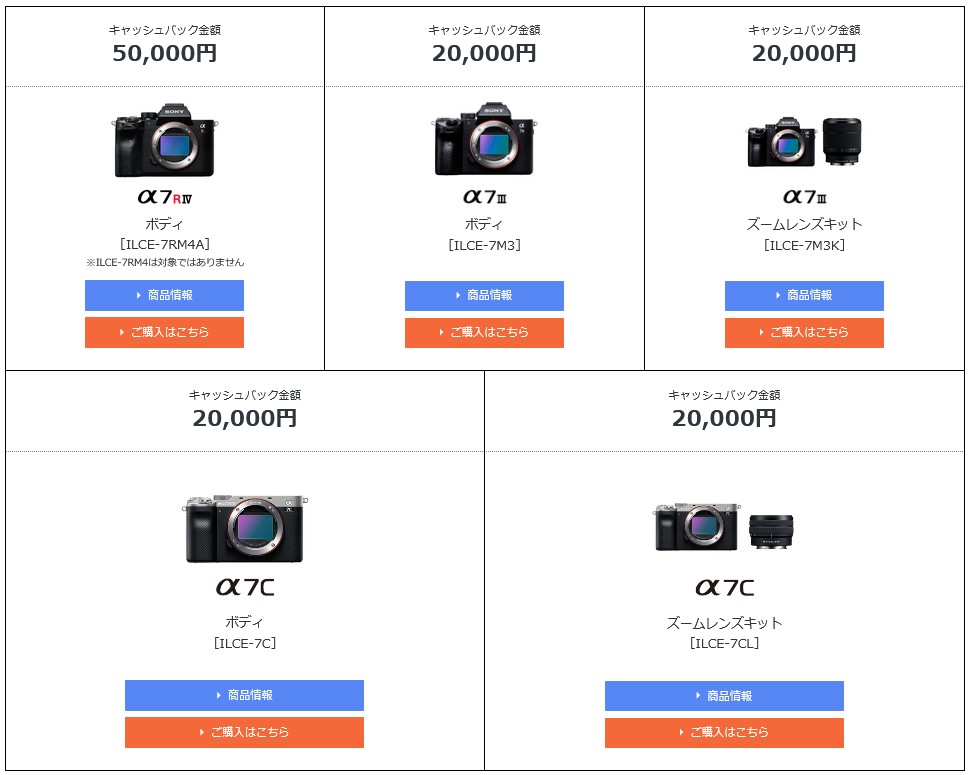Screen dimensions: 972x775
Task: Select the α7R IV camera body image
Action: (x=165, y=140)
